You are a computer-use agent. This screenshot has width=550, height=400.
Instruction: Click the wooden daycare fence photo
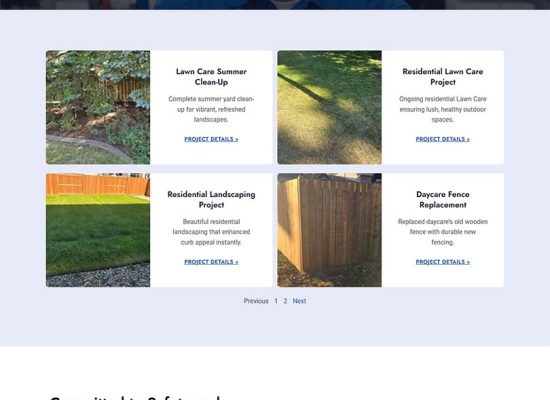(x=329, y=230)
